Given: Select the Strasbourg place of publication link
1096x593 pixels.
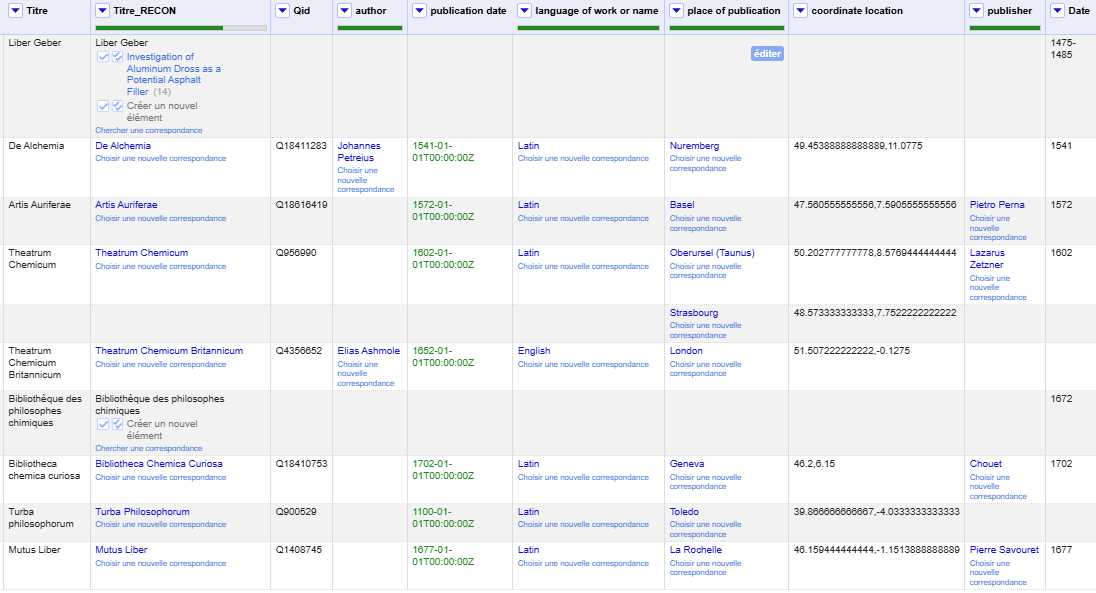Looking at the screenshot, I should 693,313.
